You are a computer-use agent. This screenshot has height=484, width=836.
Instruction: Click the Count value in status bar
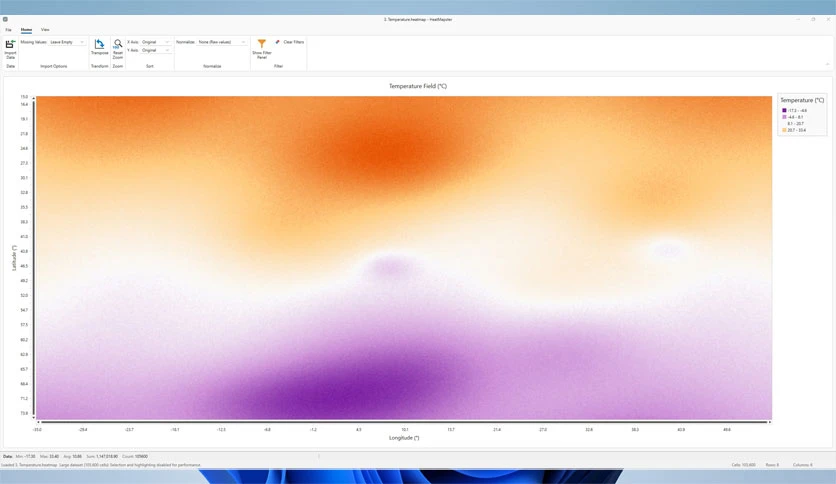[x=135, y=456]
